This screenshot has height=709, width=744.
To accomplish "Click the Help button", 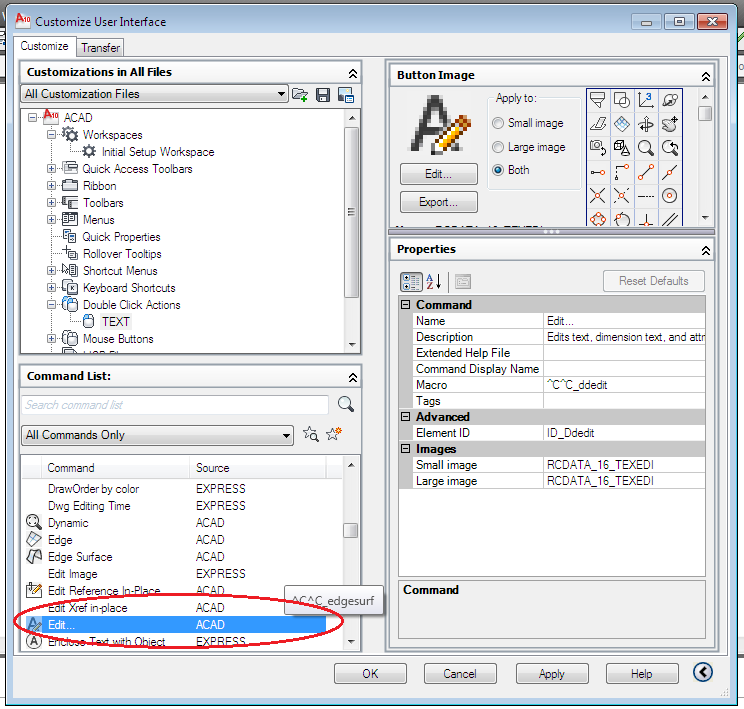I will tap(642, 673).
